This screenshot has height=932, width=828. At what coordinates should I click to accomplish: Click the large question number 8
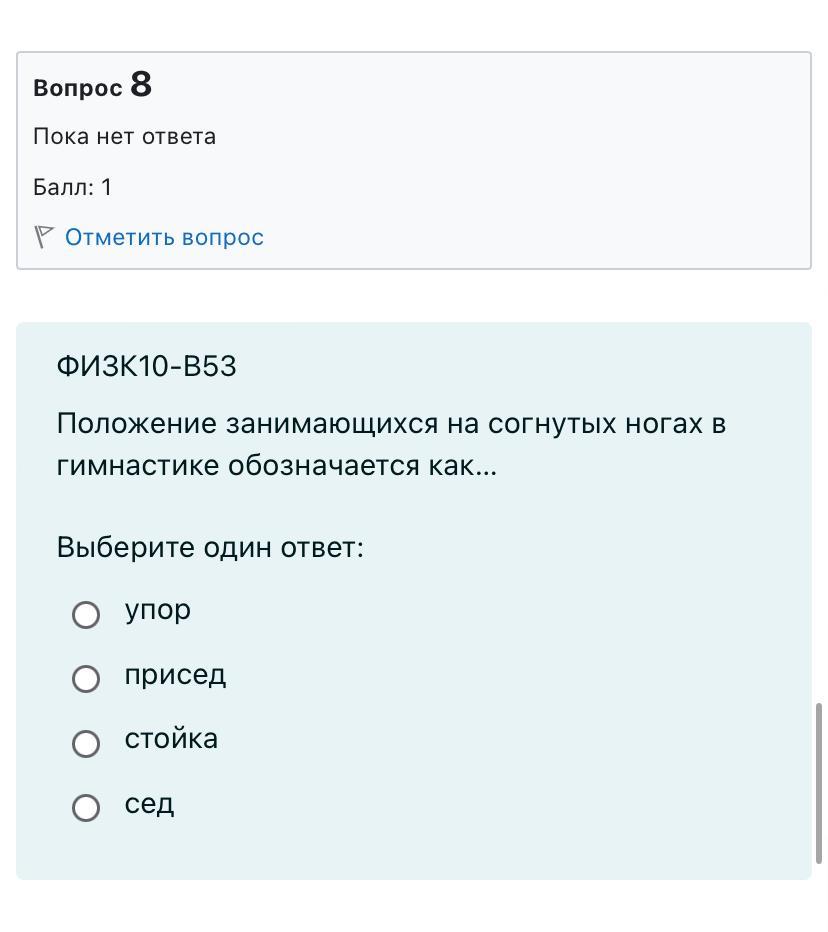(x=141, y=84)
